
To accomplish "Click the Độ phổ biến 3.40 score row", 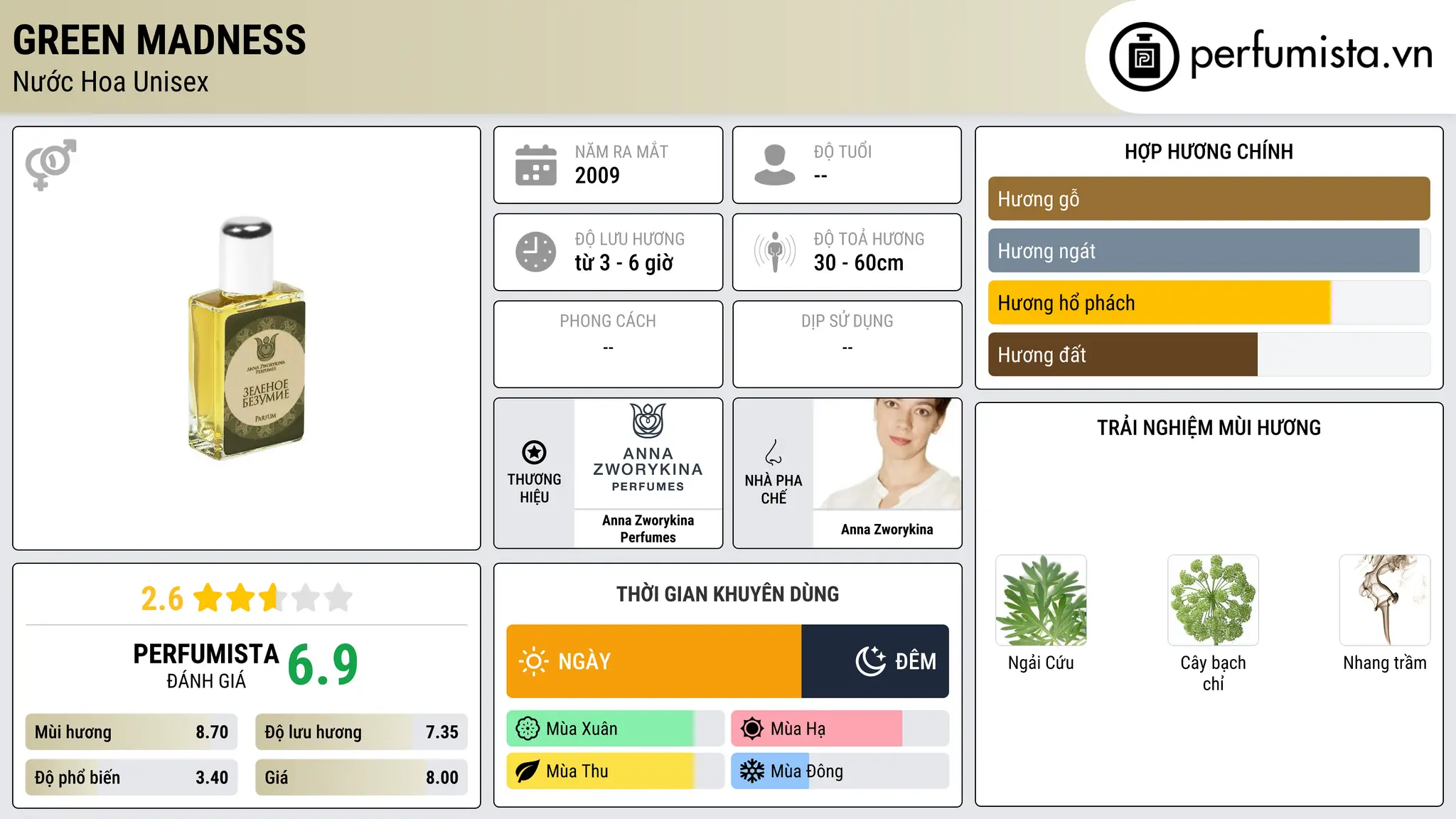I will click(131, 778).
